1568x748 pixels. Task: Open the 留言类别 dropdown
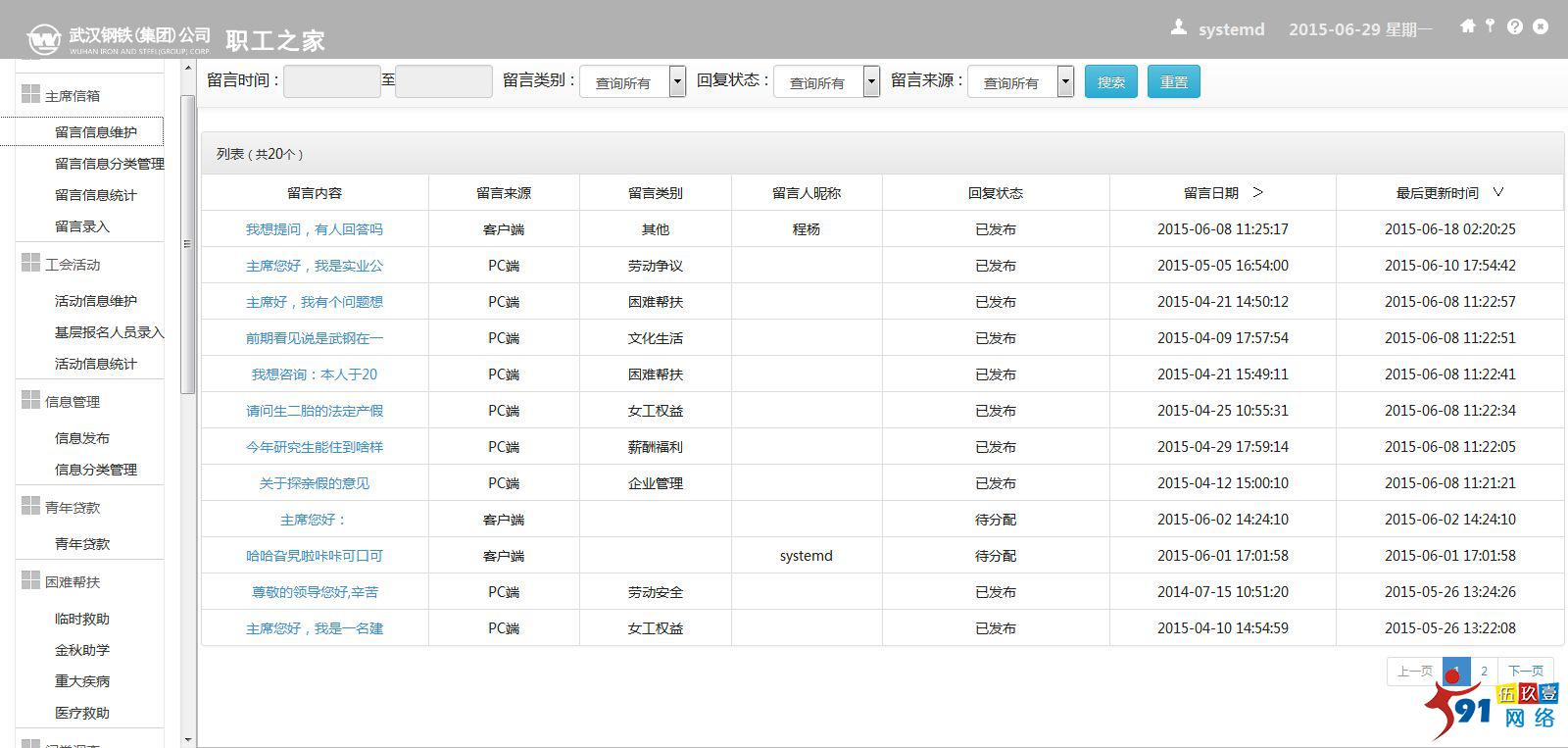point(677,82)
